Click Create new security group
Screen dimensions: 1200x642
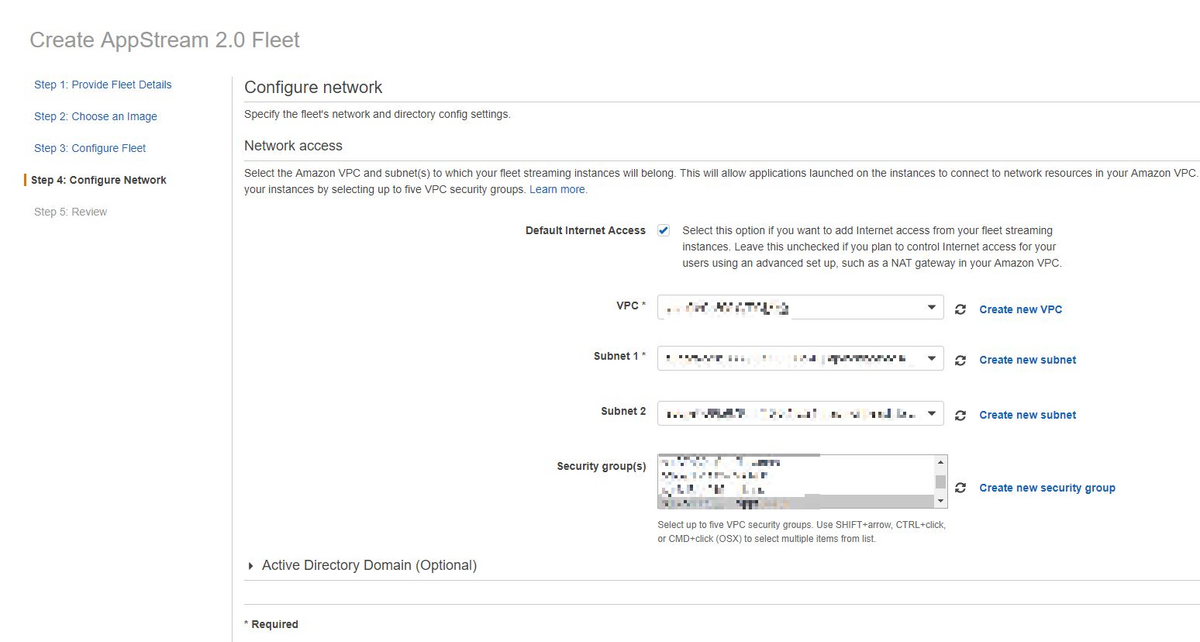tap(1047, 488)
